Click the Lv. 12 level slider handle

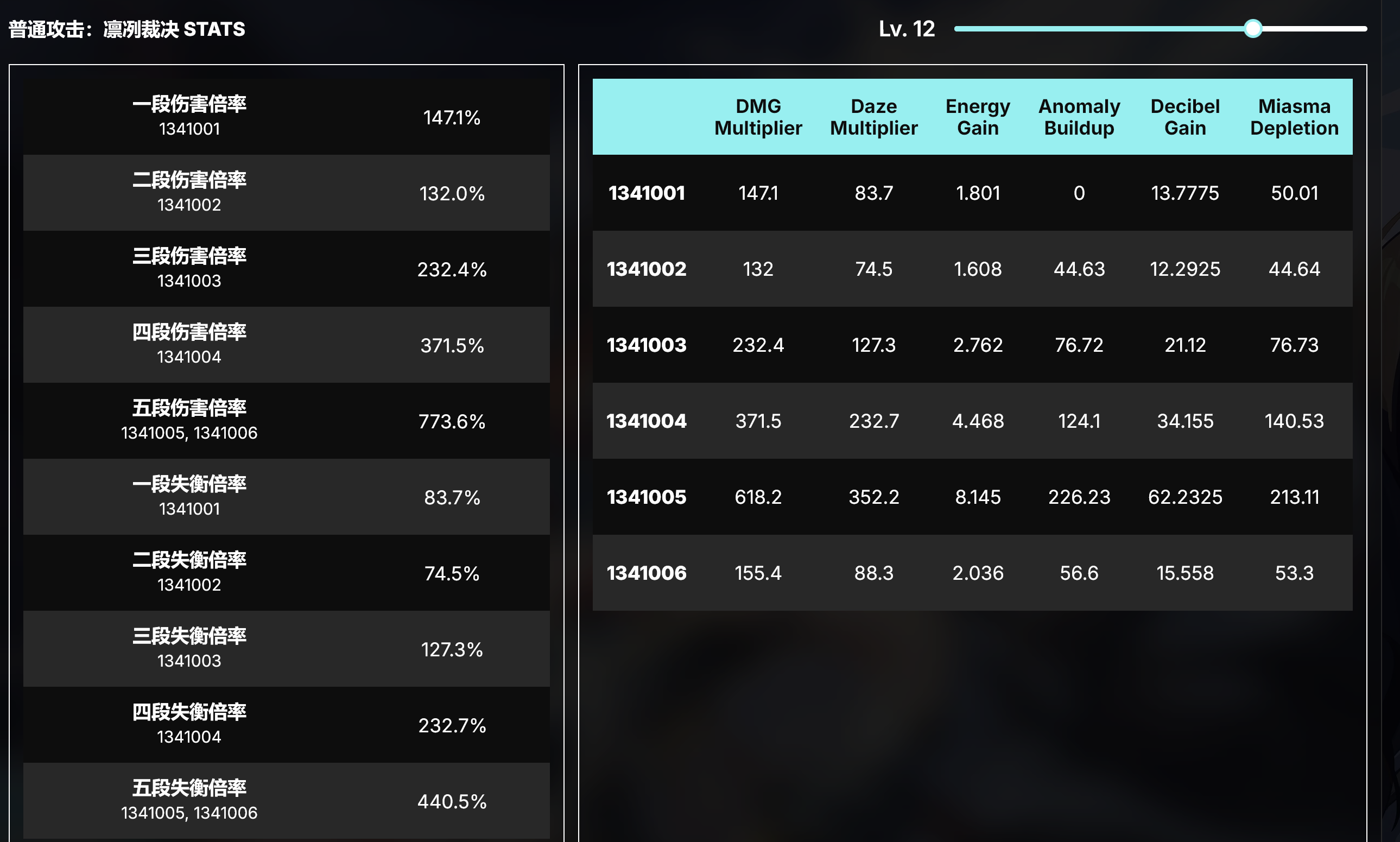click(x=1252, y=28)
